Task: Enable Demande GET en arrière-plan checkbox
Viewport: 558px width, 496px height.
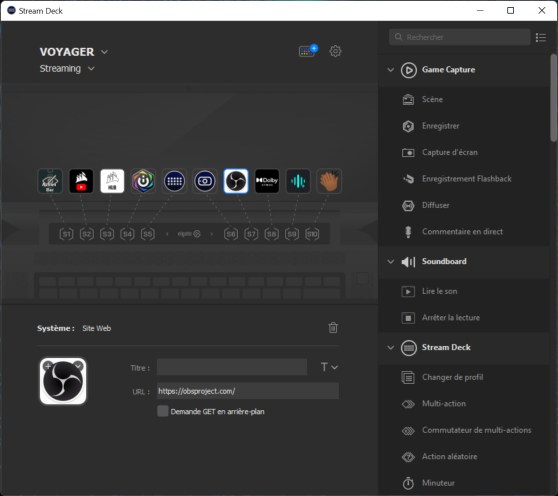Action: [163, 411]
